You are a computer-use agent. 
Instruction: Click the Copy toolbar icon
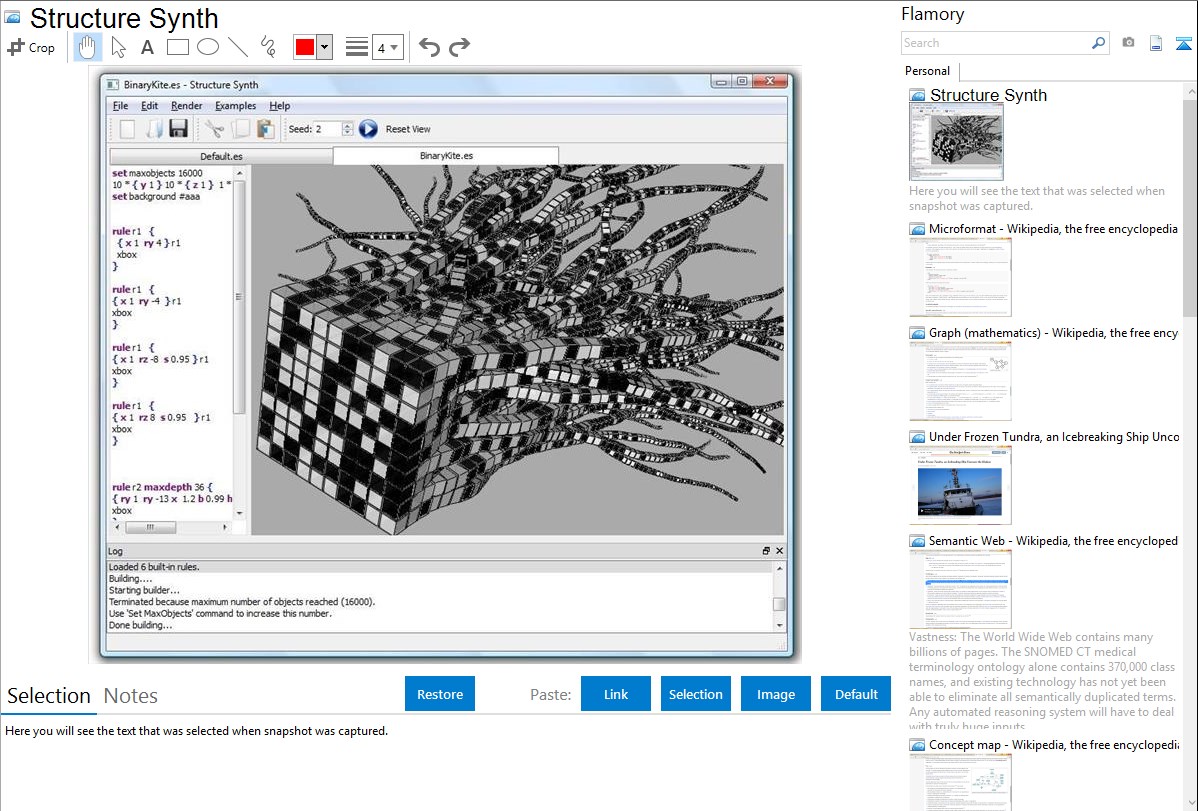tap(241, 129)
